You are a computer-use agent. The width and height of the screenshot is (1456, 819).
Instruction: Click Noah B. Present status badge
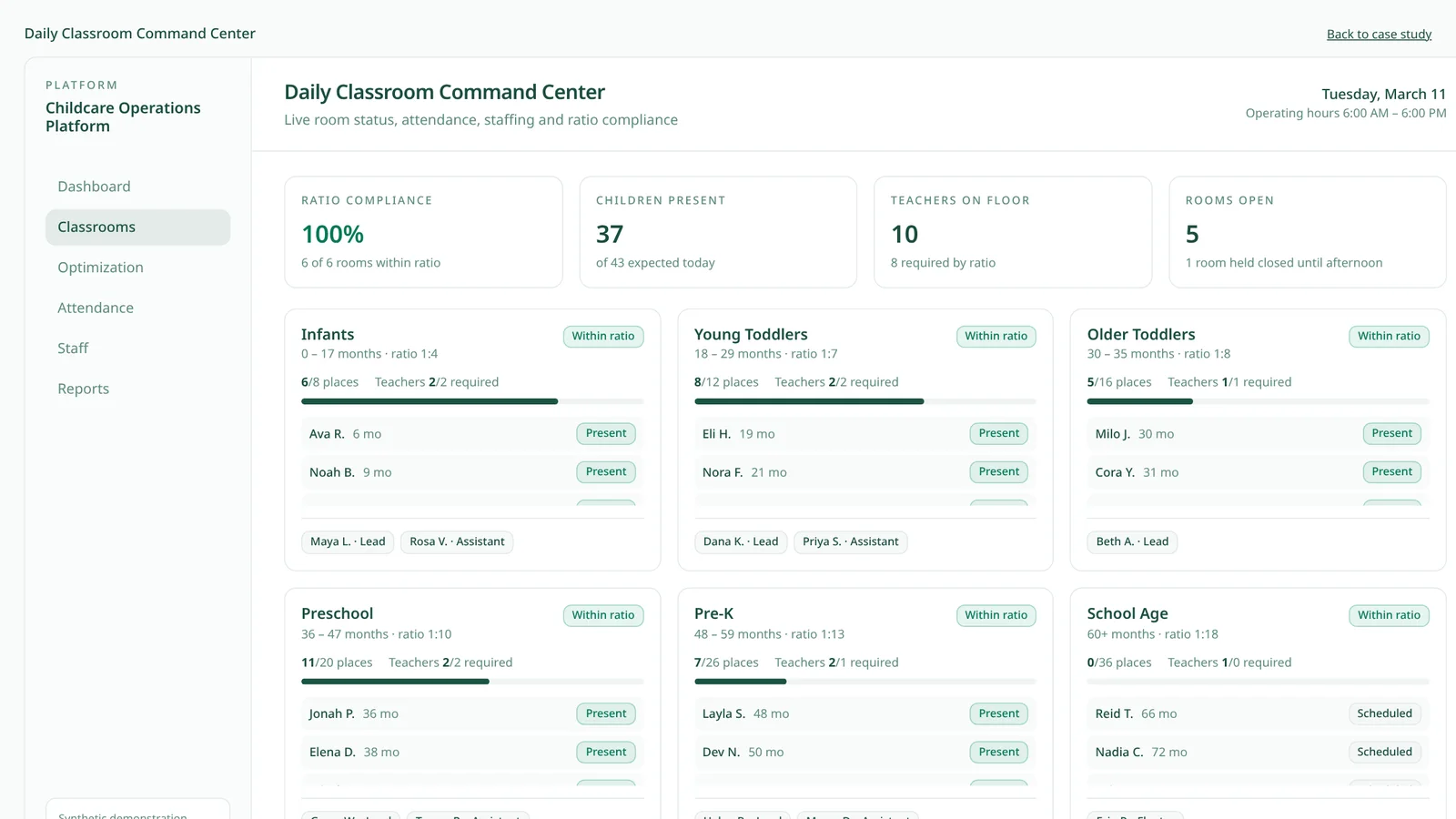(606, 471)
